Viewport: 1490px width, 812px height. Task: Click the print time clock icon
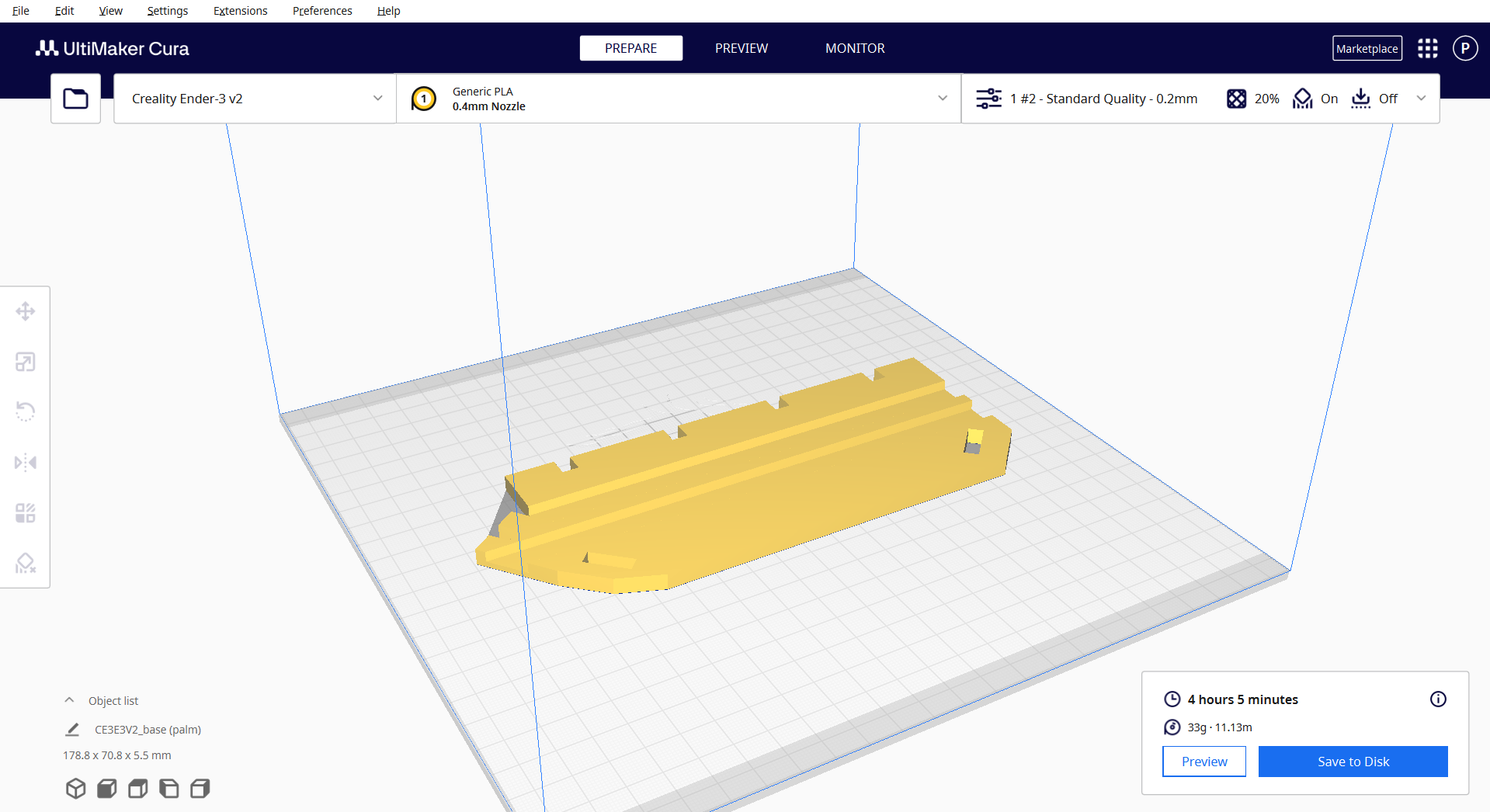coord(1172,699)
